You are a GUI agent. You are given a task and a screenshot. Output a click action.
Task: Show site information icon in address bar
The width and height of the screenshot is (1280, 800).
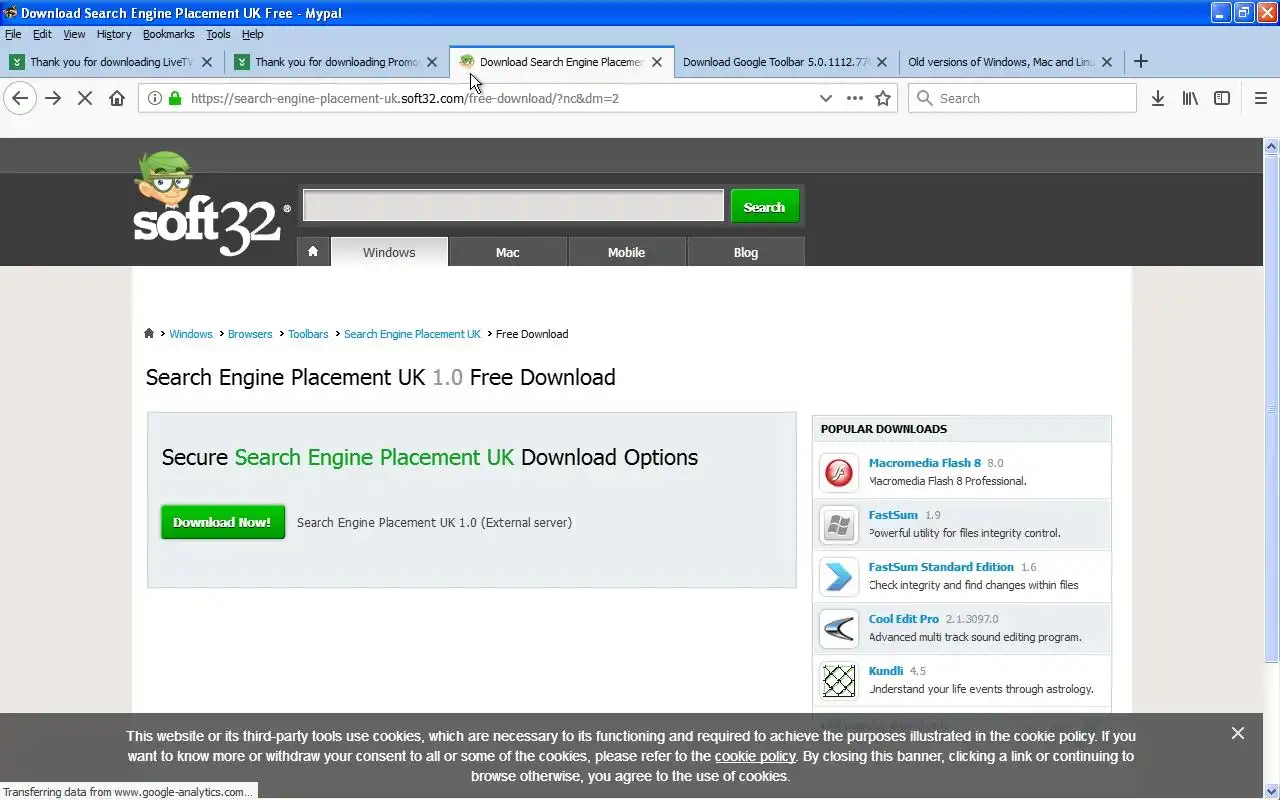155,98
